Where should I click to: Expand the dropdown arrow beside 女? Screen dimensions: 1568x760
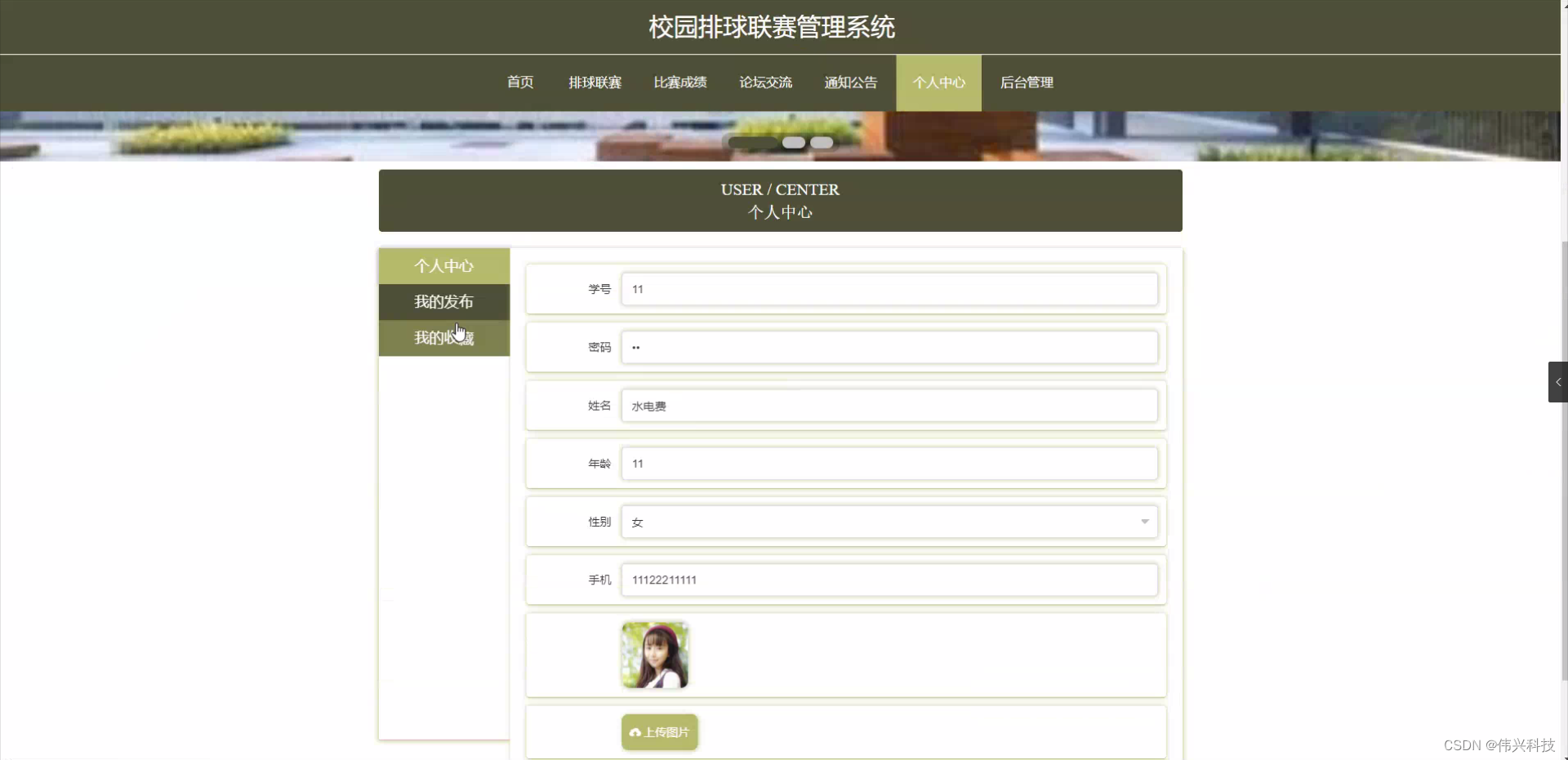tap(1145, 522)
